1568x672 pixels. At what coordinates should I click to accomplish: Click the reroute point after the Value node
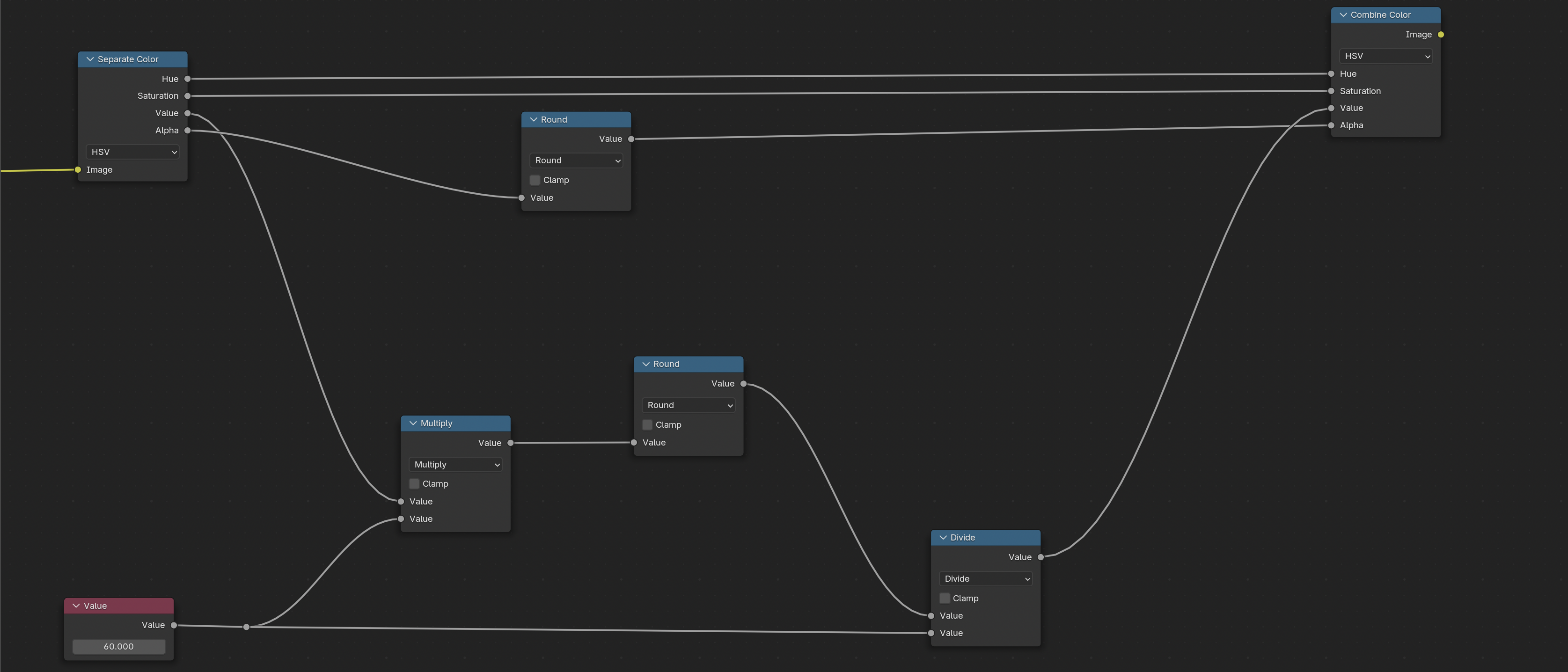coord(246,627)
